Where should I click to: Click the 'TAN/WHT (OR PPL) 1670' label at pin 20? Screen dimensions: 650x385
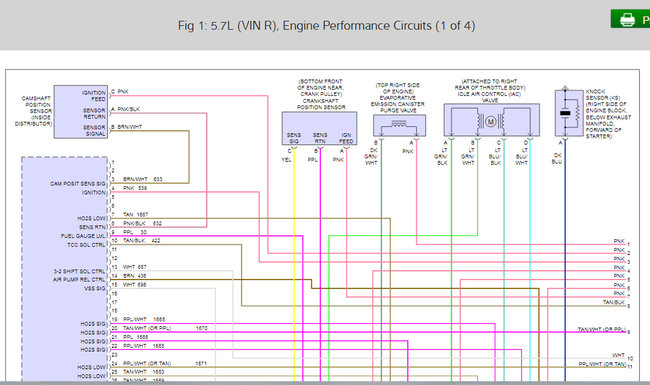[165, 328]
